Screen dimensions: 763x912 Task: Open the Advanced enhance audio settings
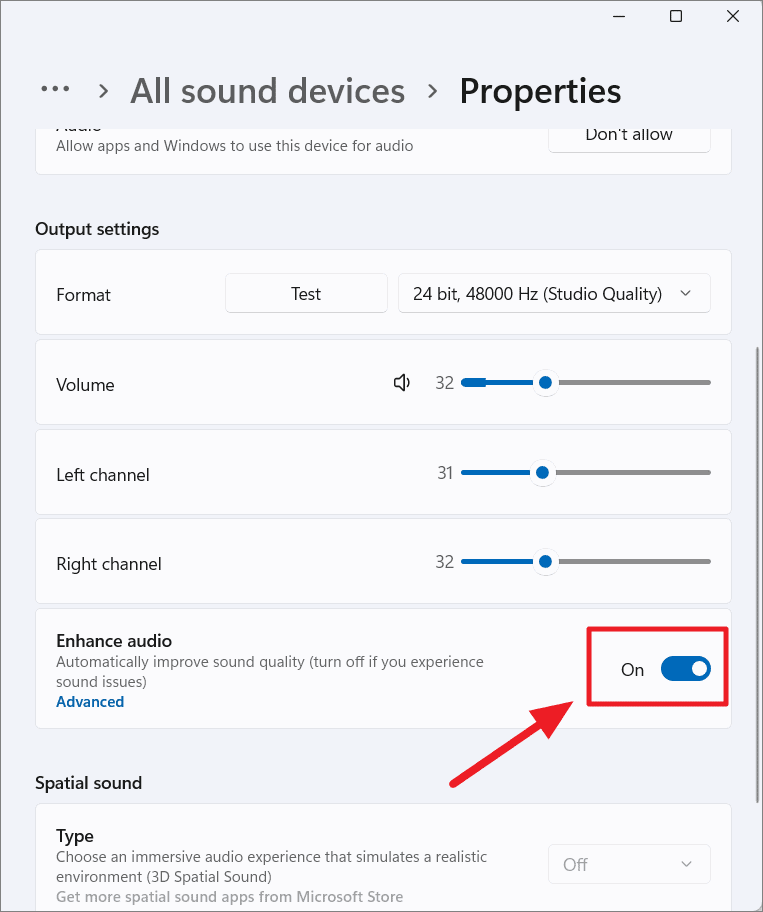[x=90, y=701]
